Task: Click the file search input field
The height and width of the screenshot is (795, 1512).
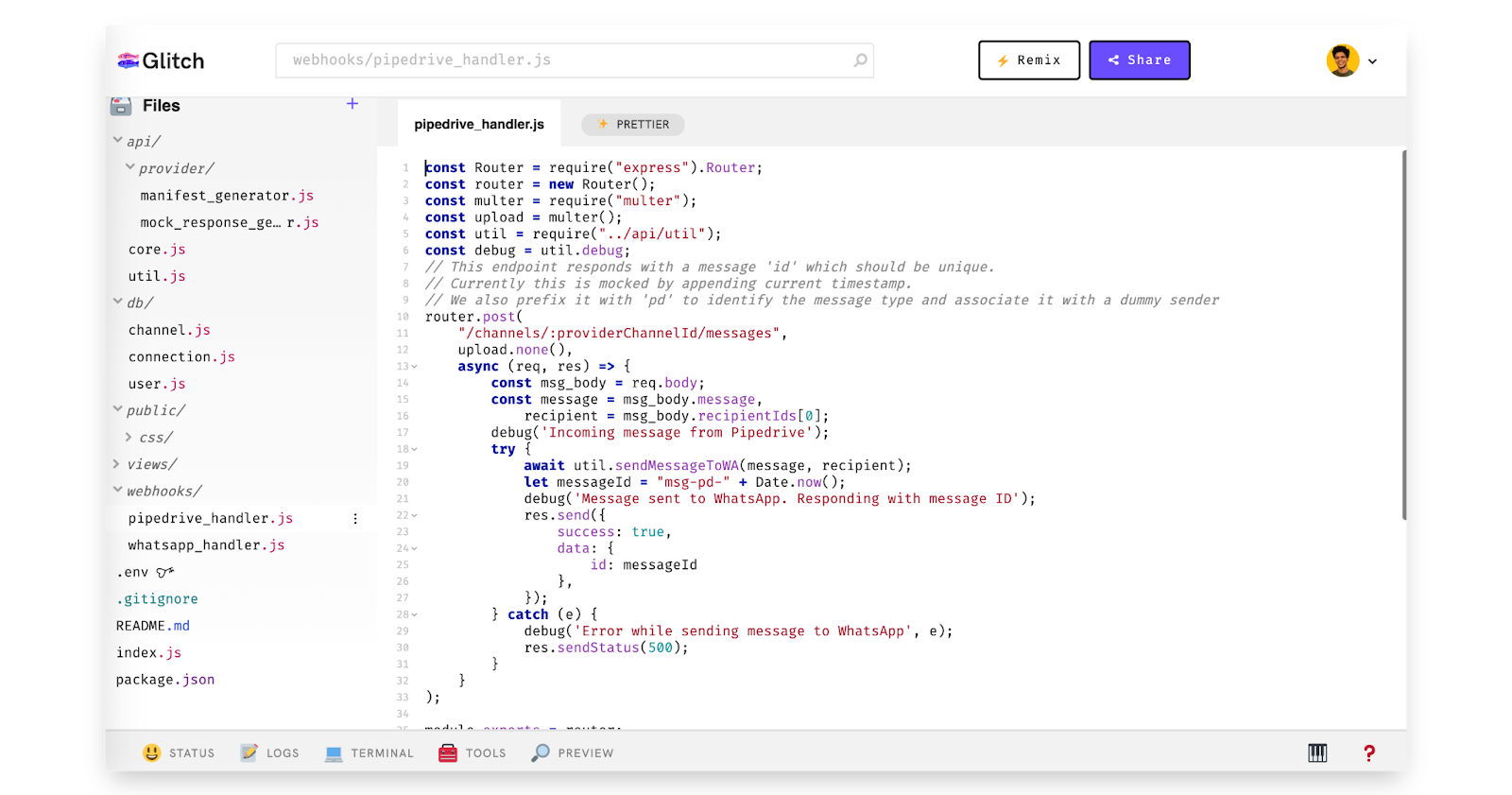Action: pyautogui.click(x=567, y=60)
